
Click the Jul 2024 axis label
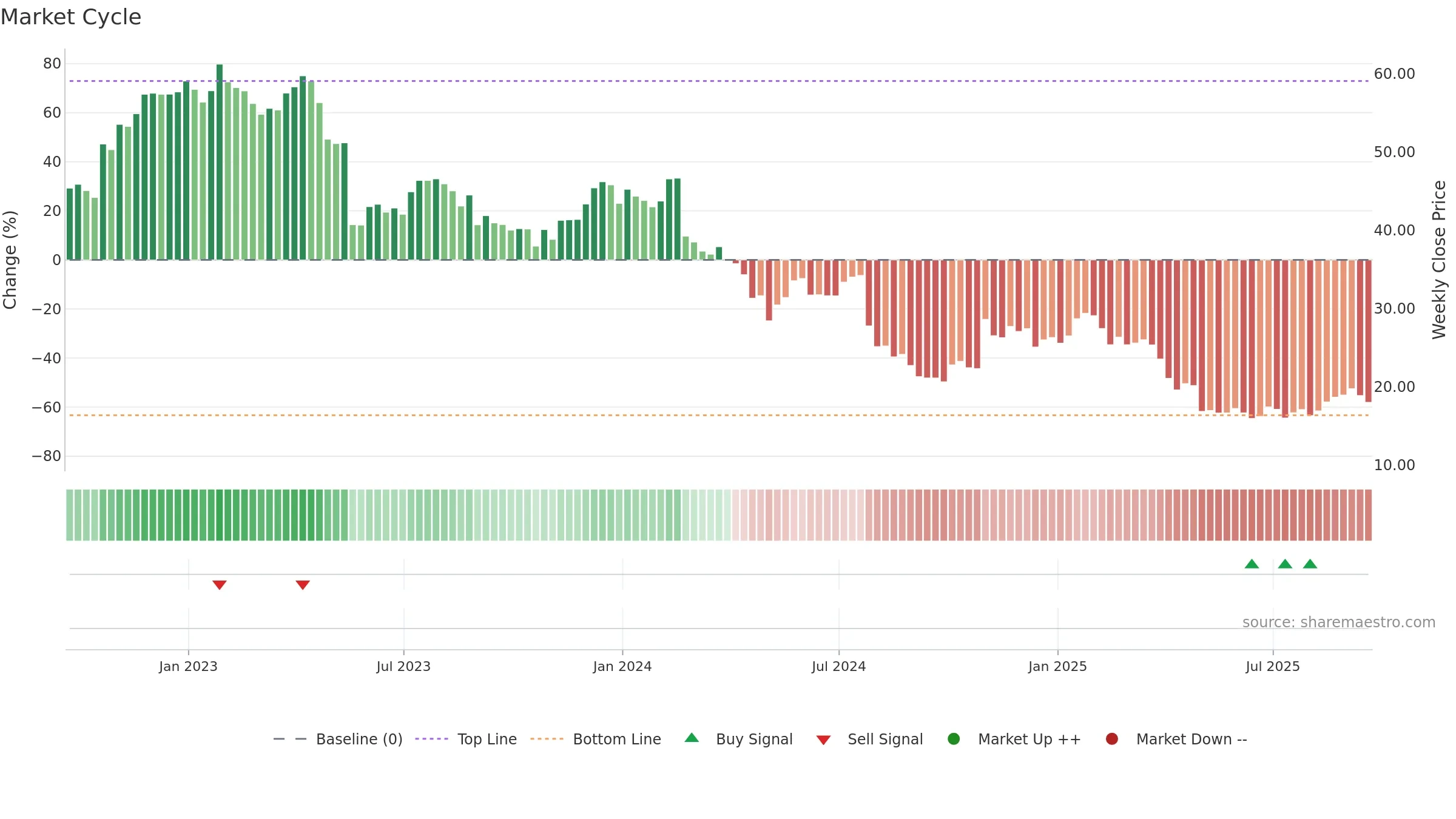coord(839,666)
